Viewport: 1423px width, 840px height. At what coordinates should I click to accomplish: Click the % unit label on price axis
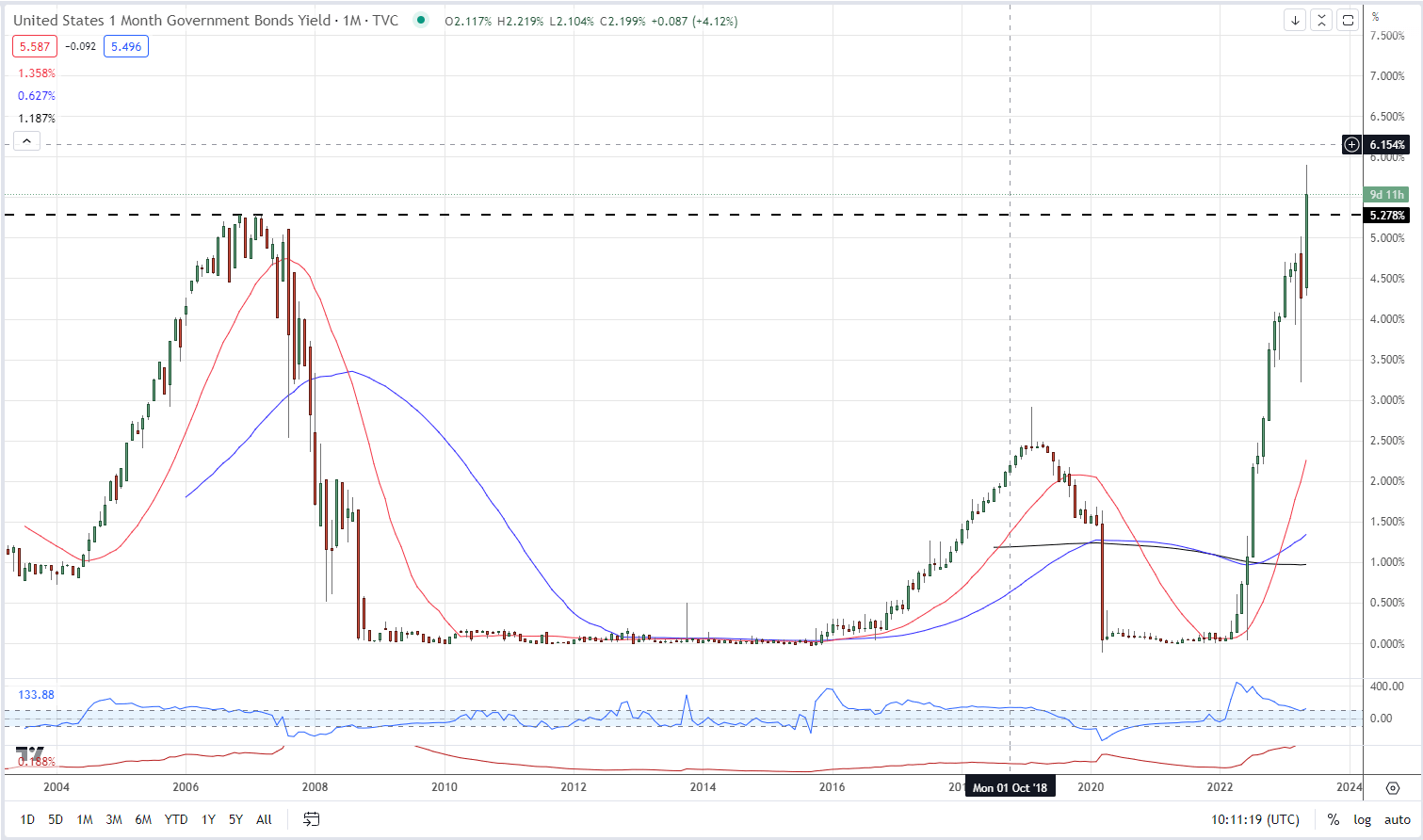(x=1376, y=17)
